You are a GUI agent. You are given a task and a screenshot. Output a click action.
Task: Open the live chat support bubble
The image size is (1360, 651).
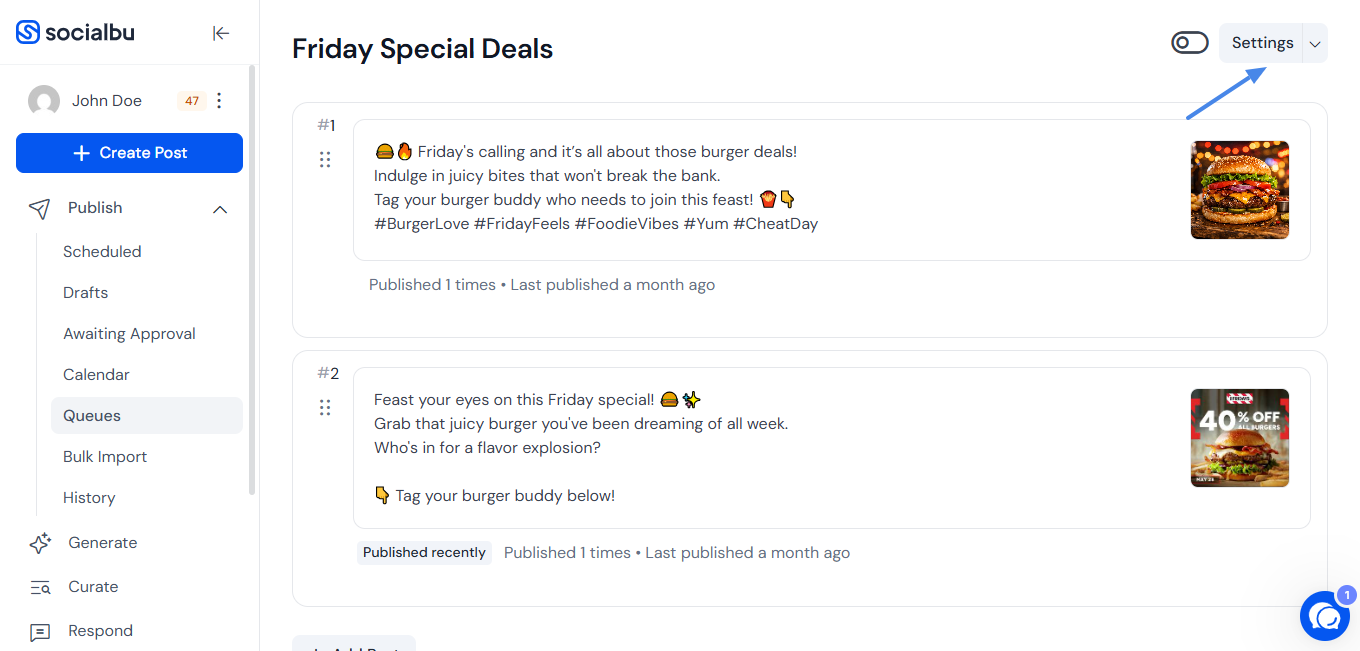pyautogui.click(x=1325, y=616)
